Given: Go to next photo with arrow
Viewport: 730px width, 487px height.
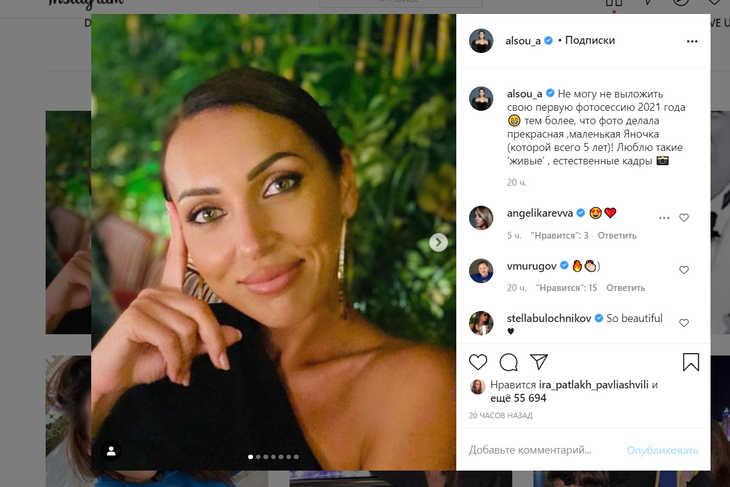Looking at the screenshot, I should point(438,242).
